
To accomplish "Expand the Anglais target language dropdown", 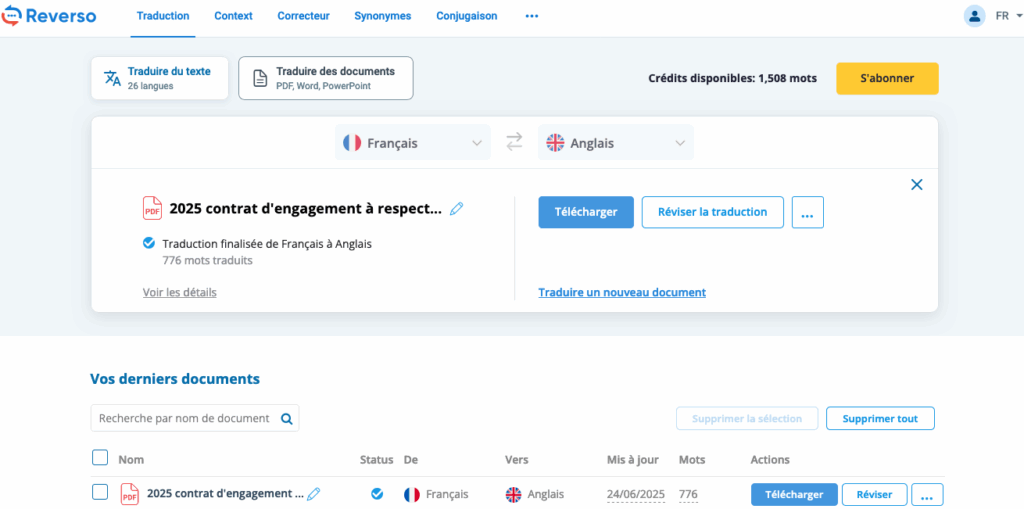I will point(615,143).
